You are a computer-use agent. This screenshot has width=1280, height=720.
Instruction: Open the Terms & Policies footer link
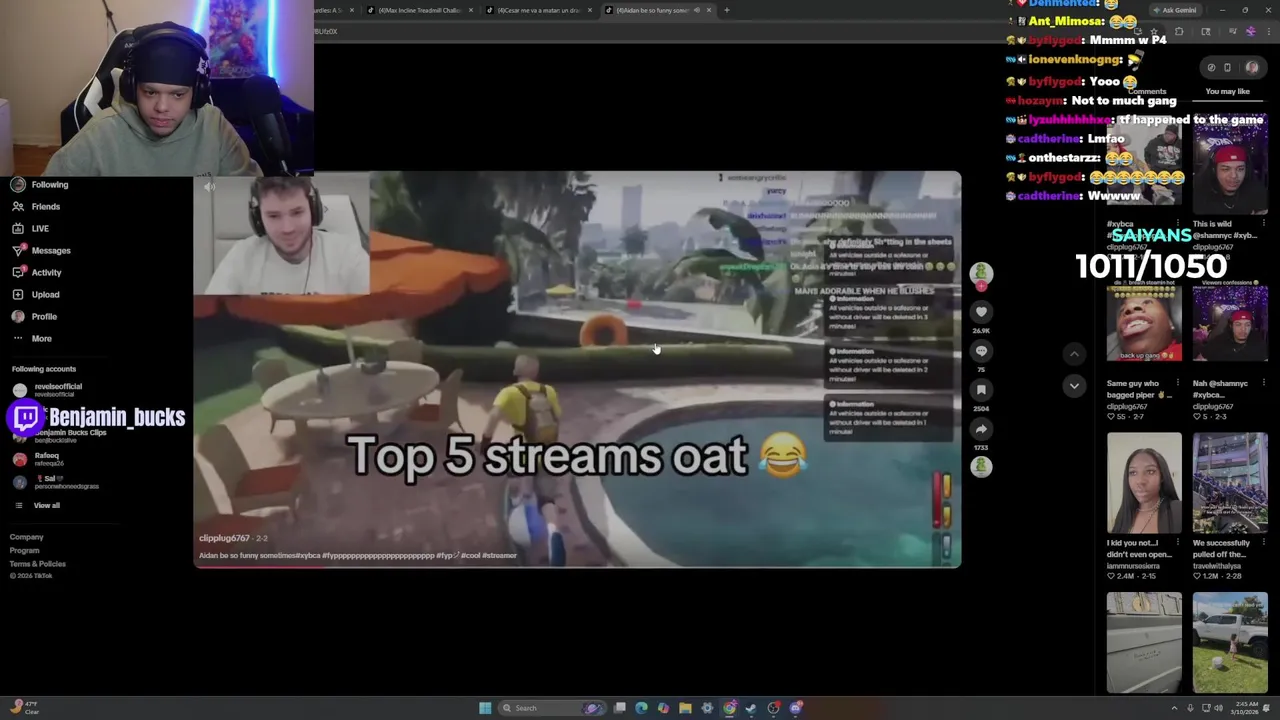pos(38,564)
